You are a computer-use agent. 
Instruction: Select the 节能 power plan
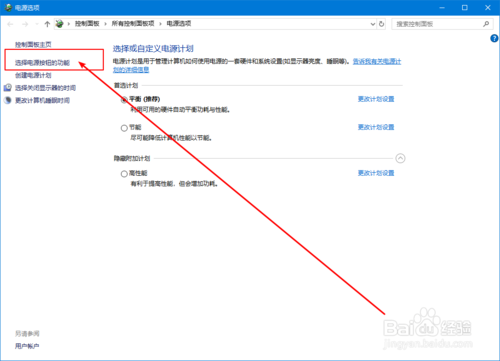tap(124, 128)
